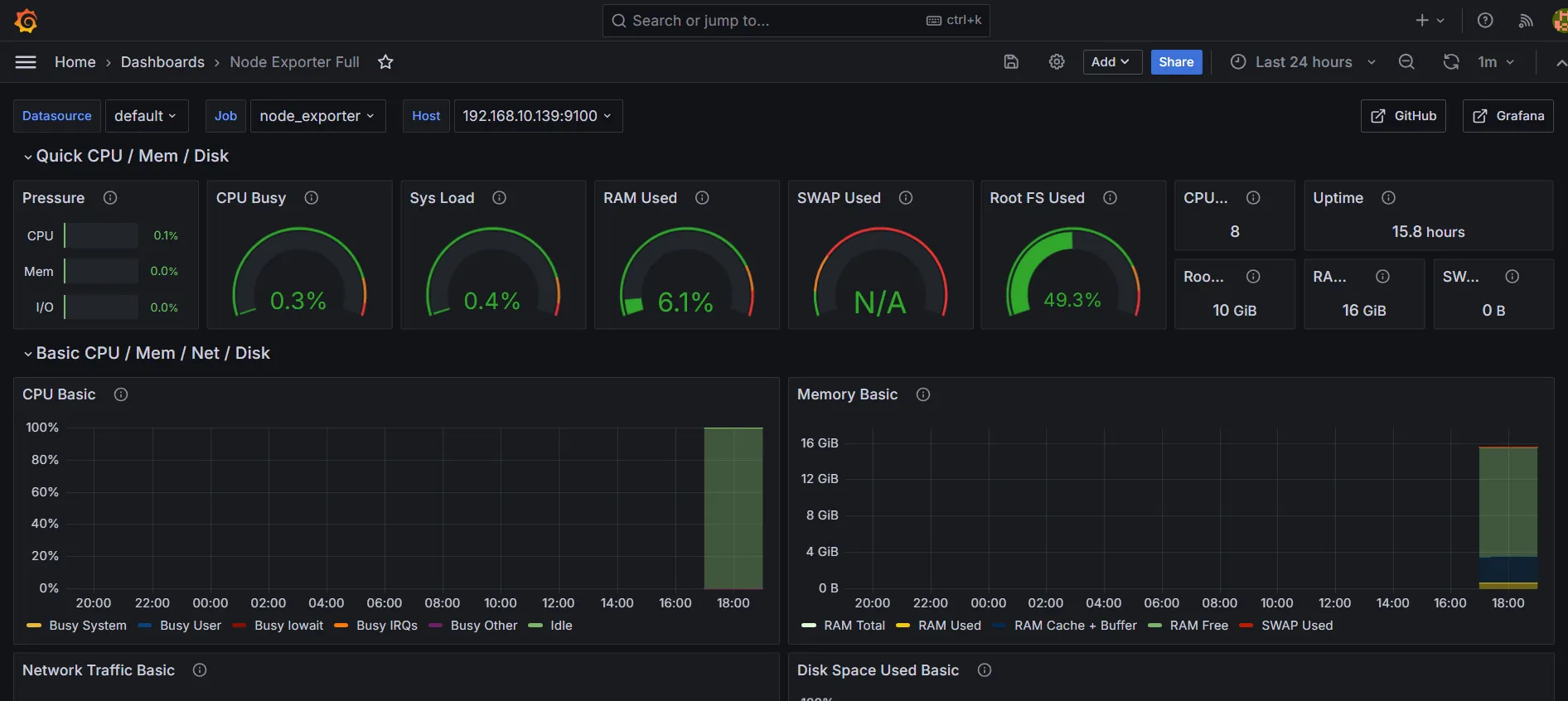Screen dimensions: 1568x701
Task: Open the Add dropdown button
Action: (x=1112, y=62)
